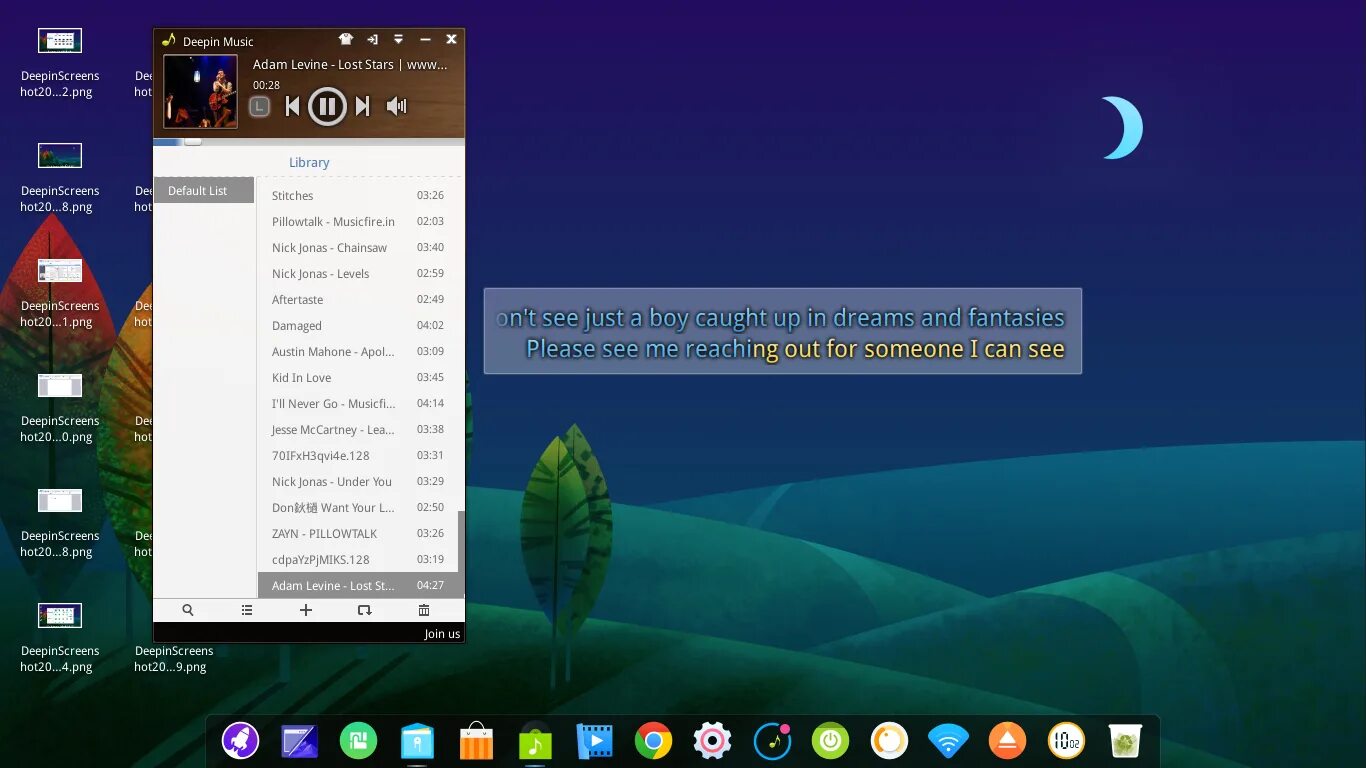Viewport: 1366px width, 768px height.
Task: Open Deepin Music in the dock
Action: click(x=535, y=741)
